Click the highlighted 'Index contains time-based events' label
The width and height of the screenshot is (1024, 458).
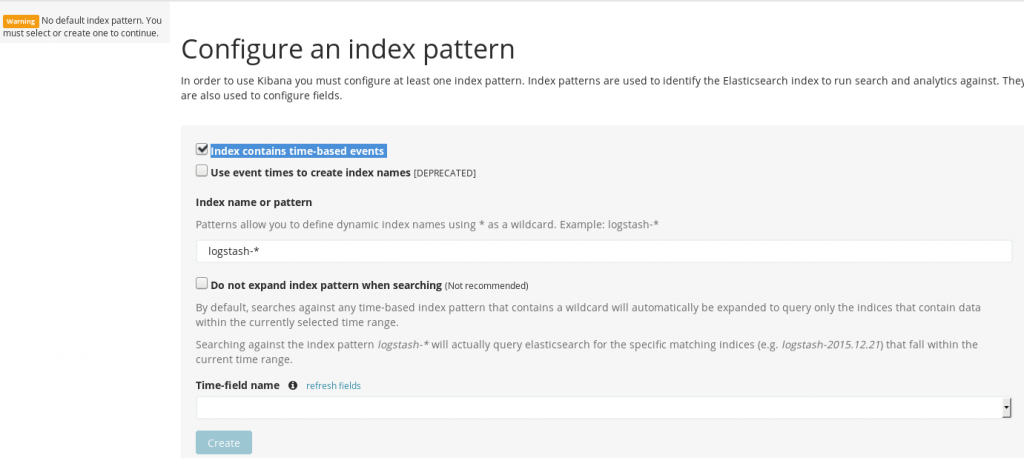298,151
